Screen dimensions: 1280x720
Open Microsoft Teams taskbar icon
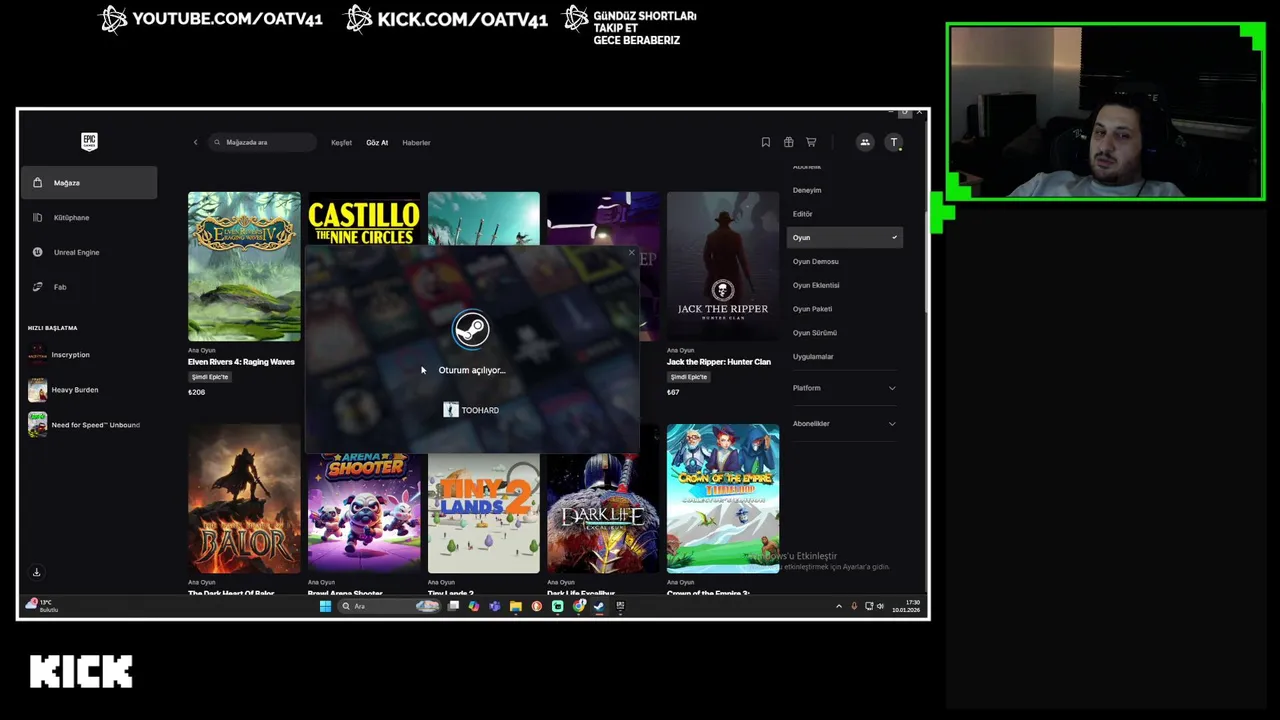[x=494, y=605]
